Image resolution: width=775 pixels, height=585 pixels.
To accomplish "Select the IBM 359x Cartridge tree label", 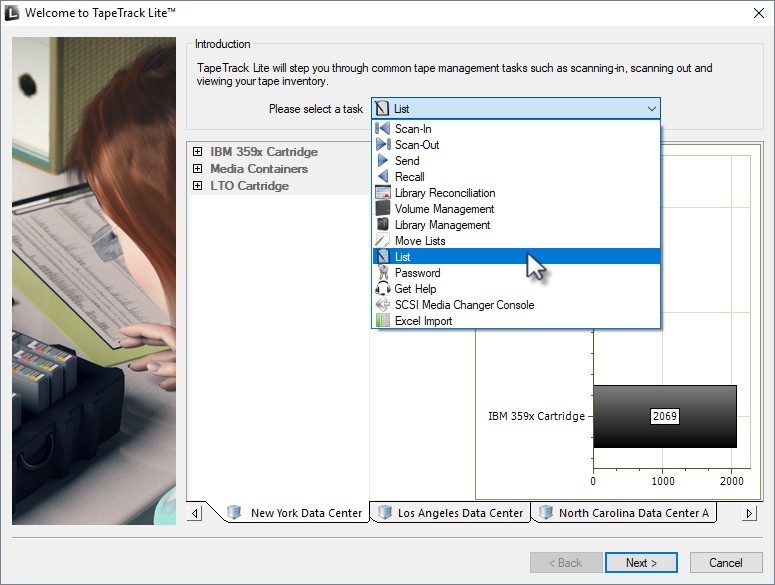I will (x=264, y=152).
